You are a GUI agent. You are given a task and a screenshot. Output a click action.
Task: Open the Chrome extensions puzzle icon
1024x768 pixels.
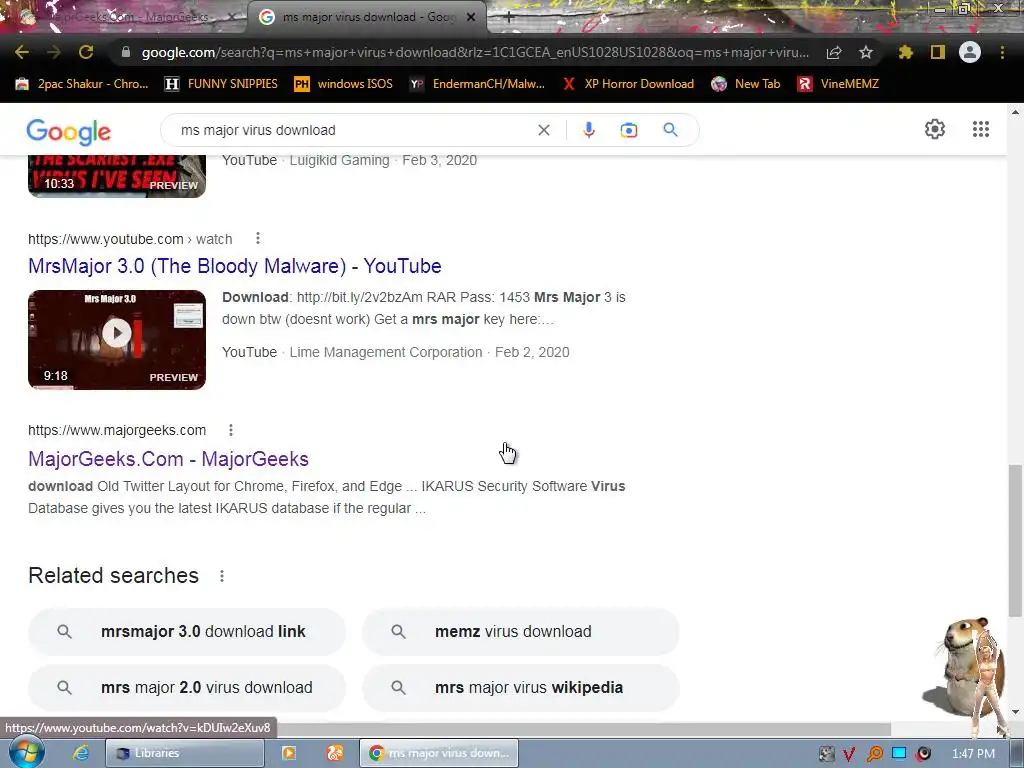tap(905, 52)
